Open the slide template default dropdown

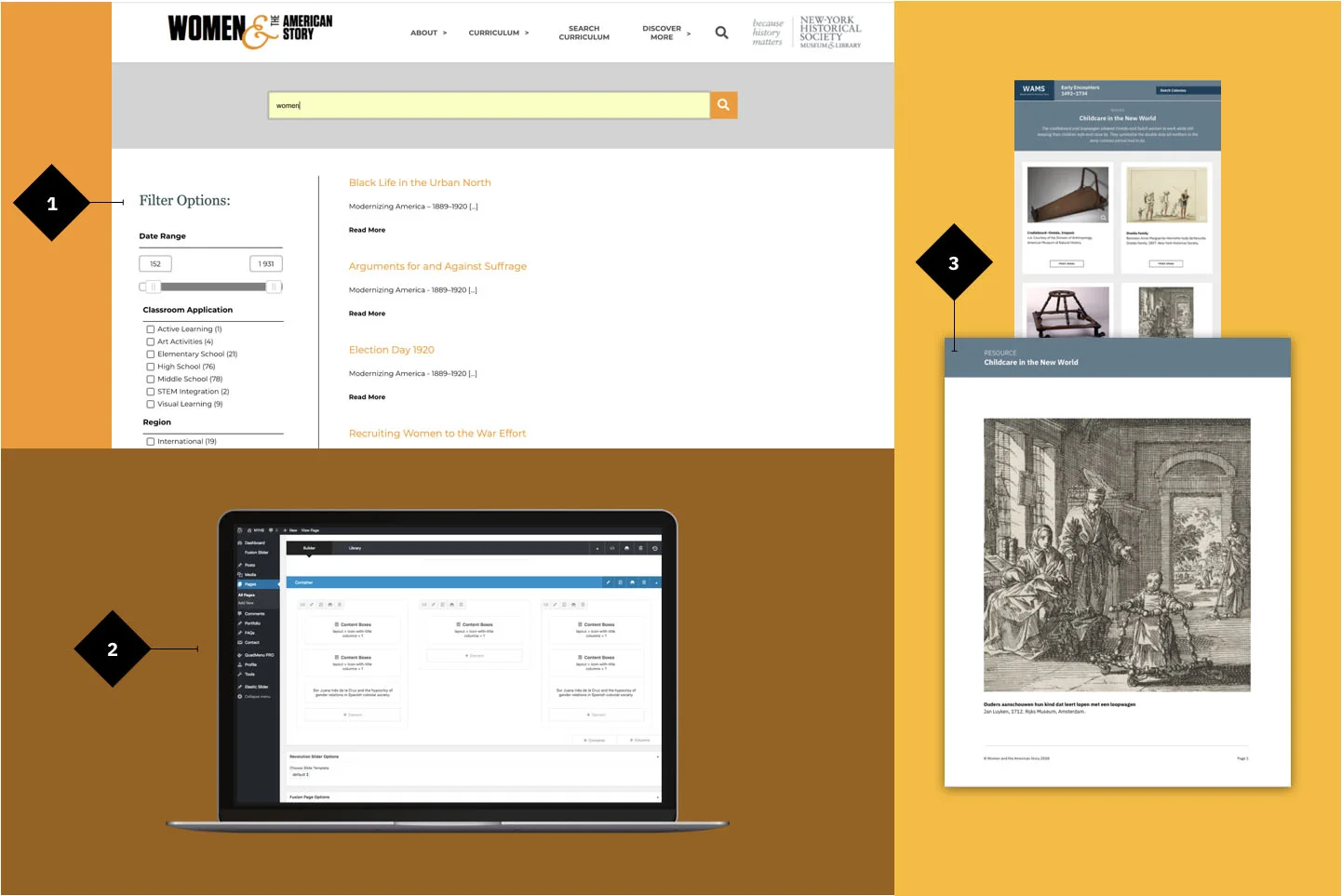(x=300, y=774)
